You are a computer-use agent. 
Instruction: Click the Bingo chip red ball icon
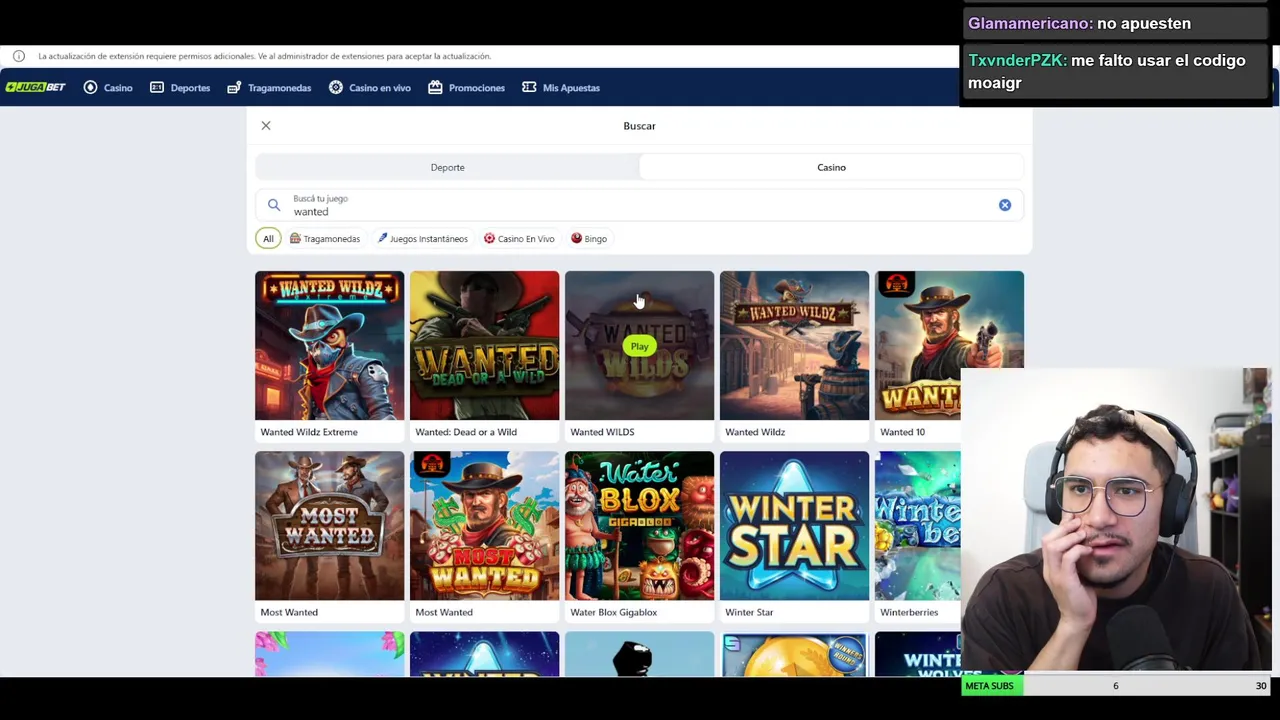pos(576,238)
